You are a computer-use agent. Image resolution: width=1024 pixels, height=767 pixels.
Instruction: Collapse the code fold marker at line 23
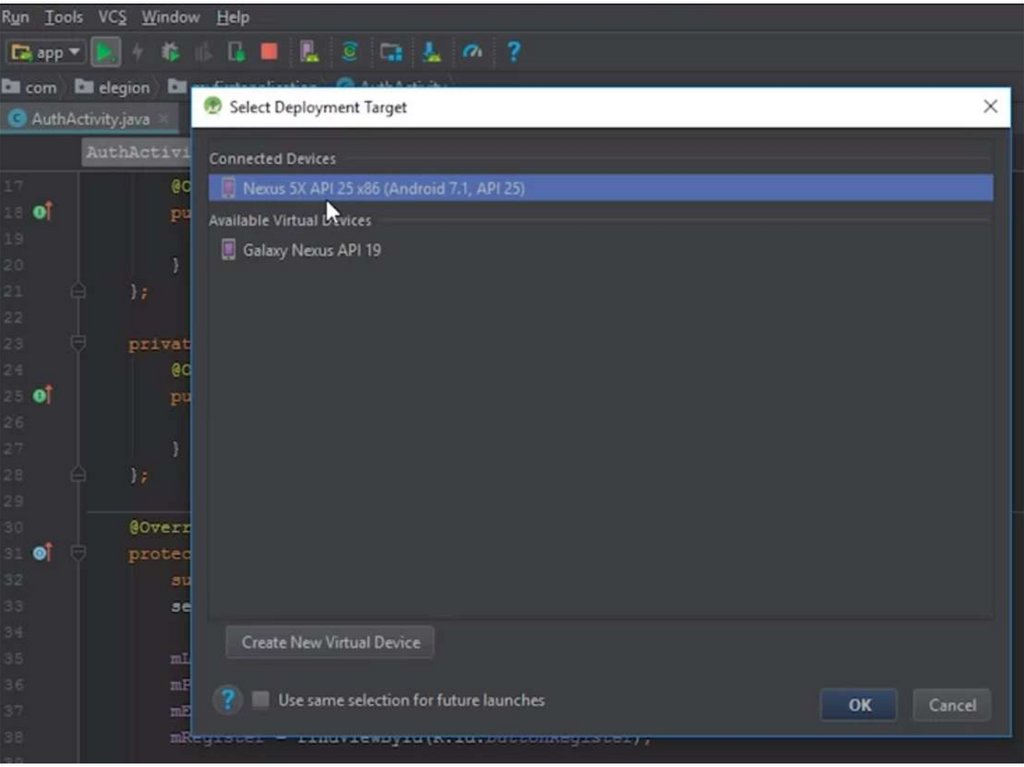78,344
